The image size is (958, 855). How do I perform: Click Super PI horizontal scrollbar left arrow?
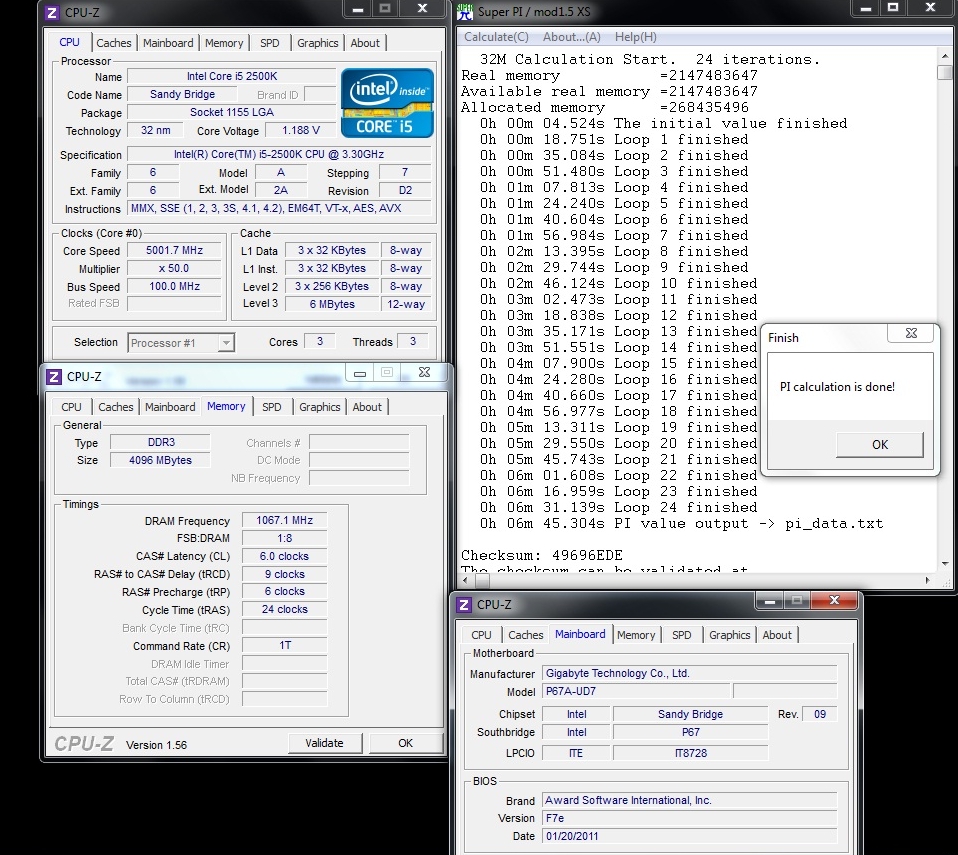pyautogui.click(x=467, y=580)
